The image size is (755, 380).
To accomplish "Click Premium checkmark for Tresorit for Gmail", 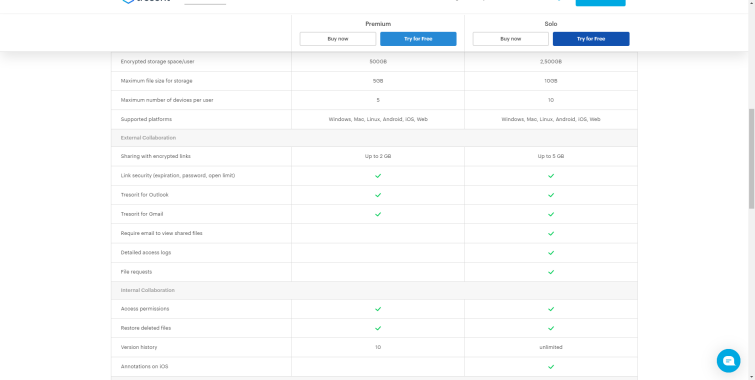I will pos(378,214).
